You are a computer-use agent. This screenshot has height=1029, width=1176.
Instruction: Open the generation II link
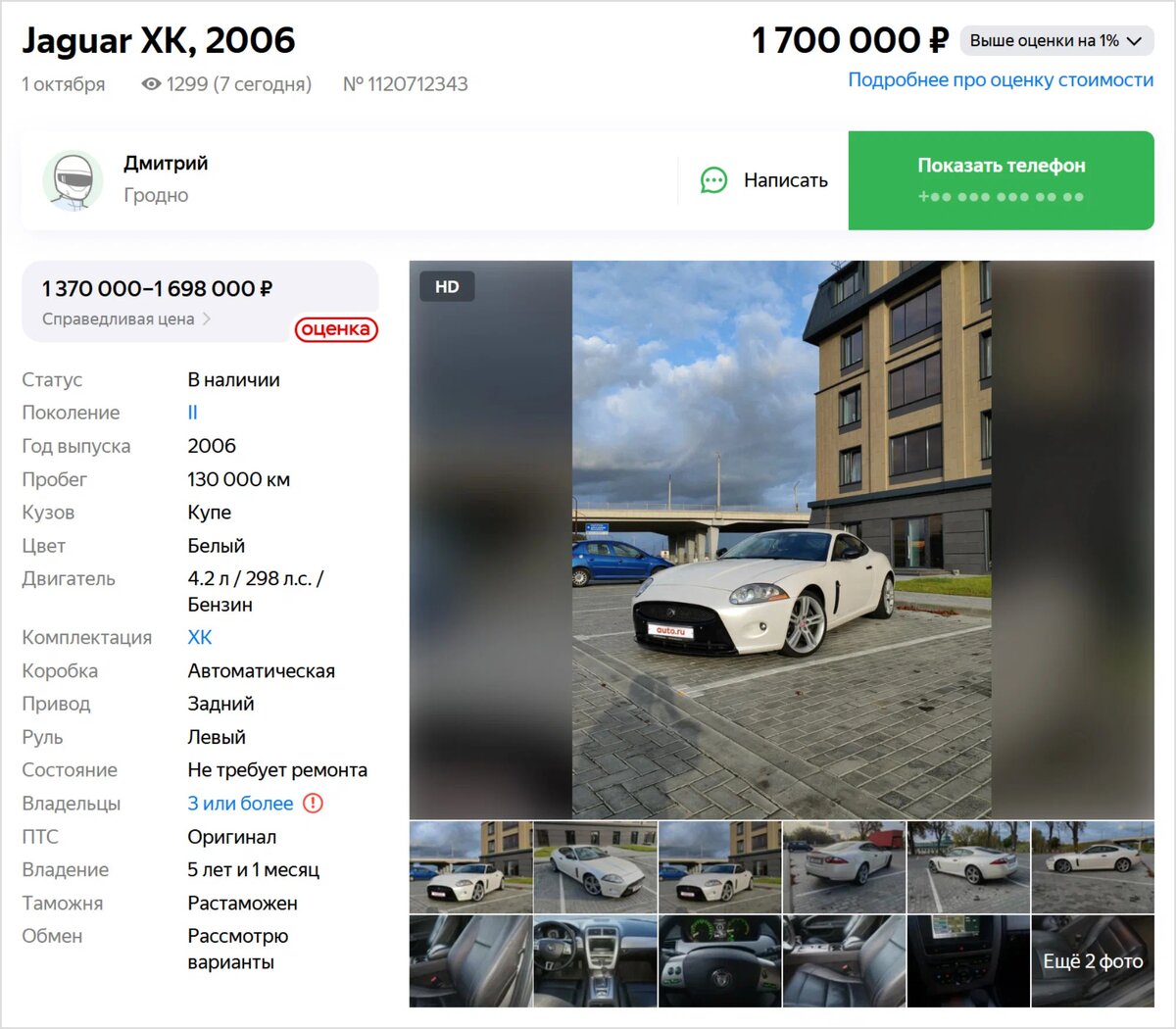coord(192,413)
